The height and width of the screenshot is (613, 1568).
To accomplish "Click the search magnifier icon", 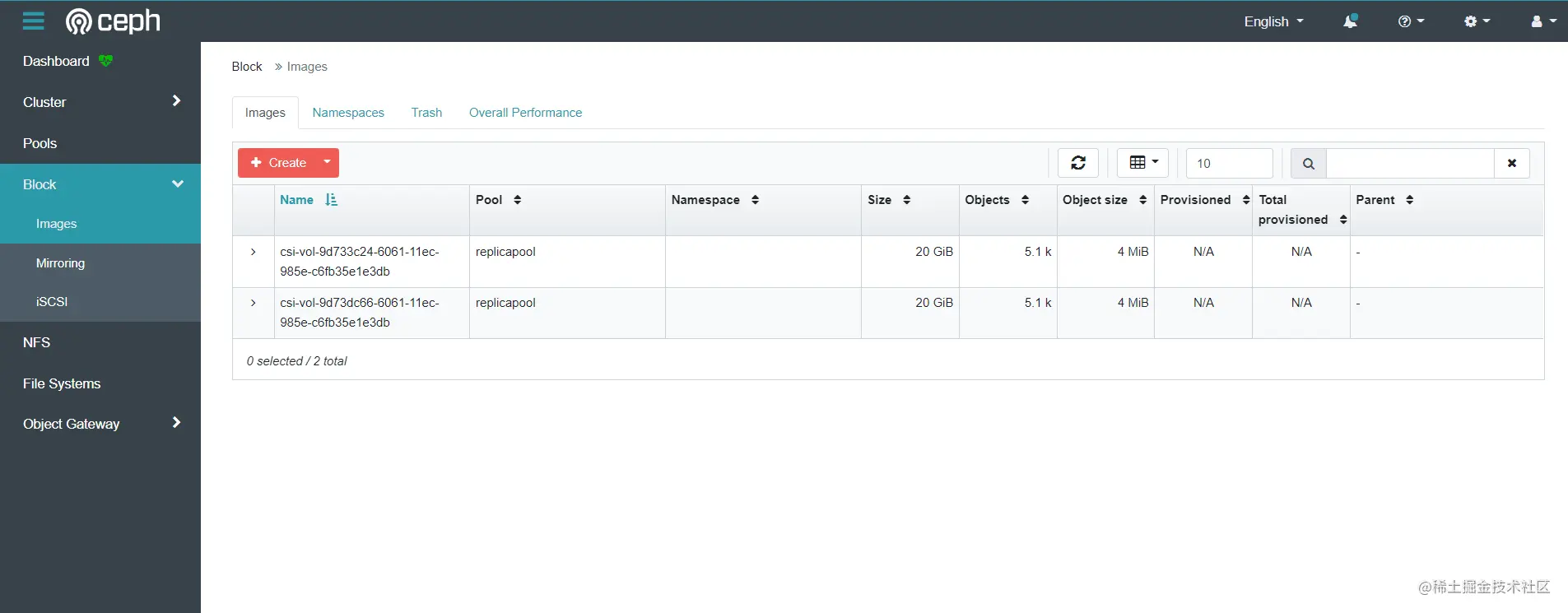I will pos(1309,164).
